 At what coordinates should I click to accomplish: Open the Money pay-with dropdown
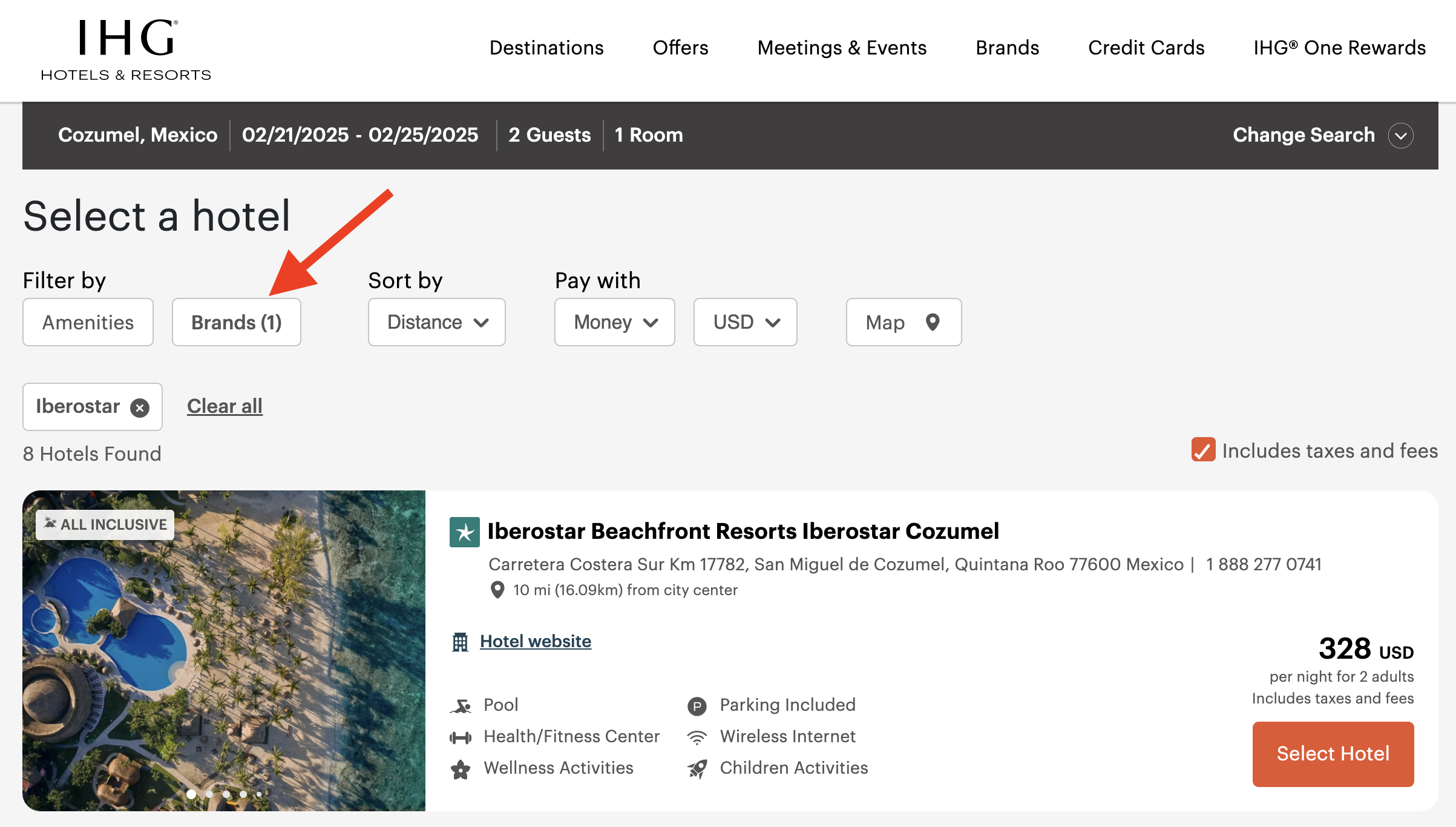coord(615,322)
